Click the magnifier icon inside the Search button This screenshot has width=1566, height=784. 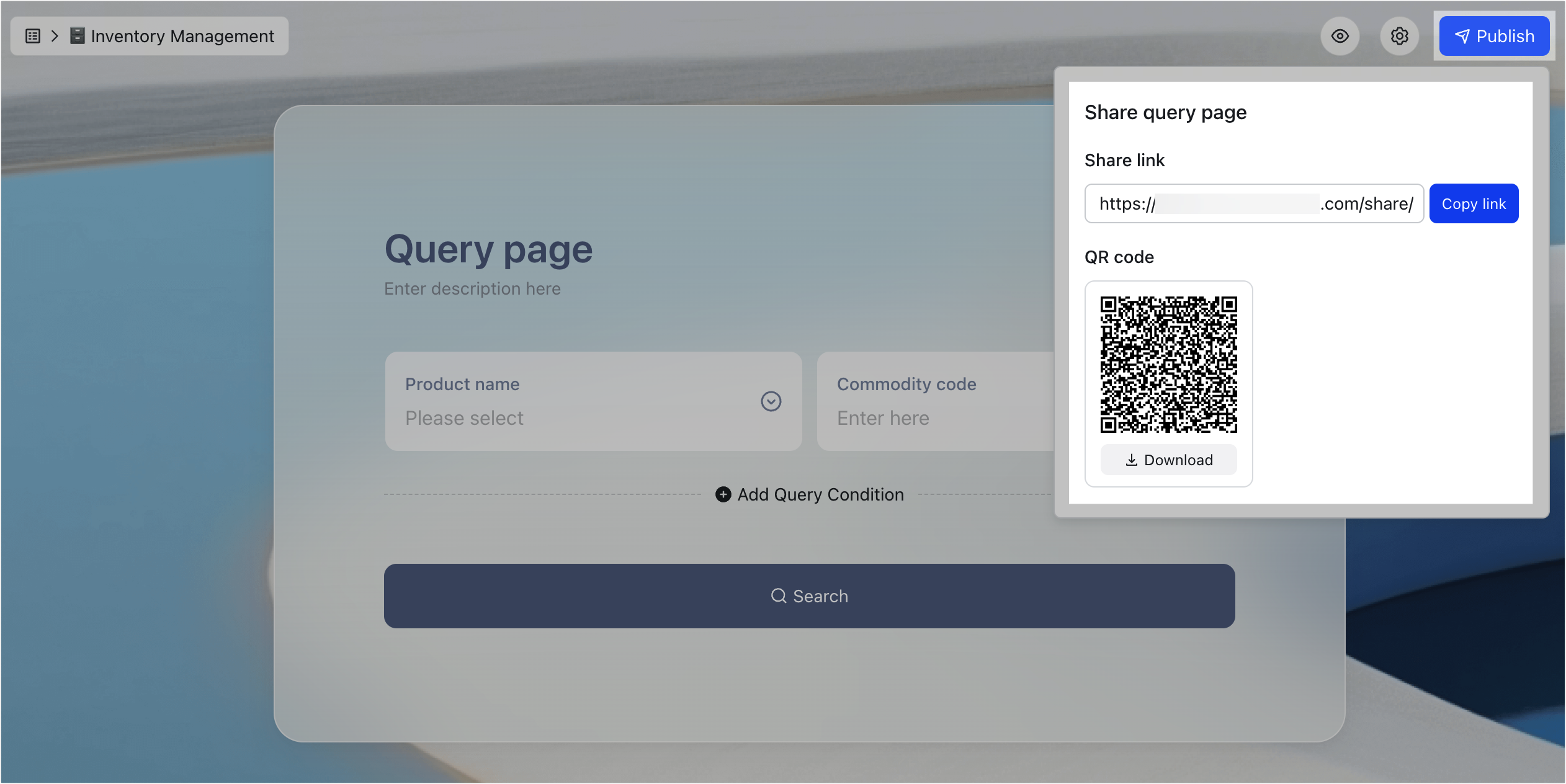[x=778, y=595]
